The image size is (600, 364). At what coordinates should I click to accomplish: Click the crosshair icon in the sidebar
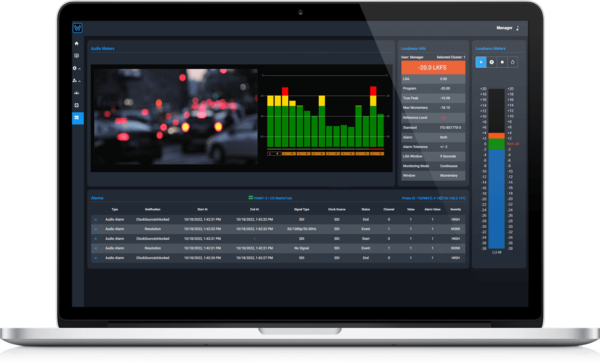[x=77, y=105]
